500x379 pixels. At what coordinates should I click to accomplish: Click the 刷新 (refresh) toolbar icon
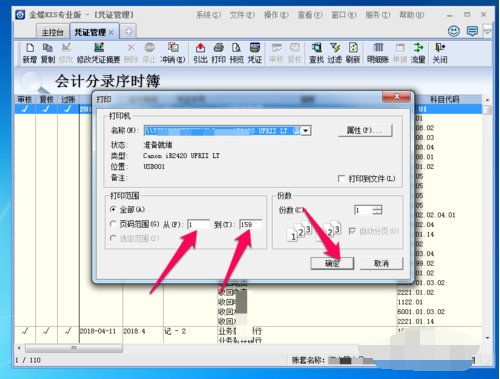353,53
